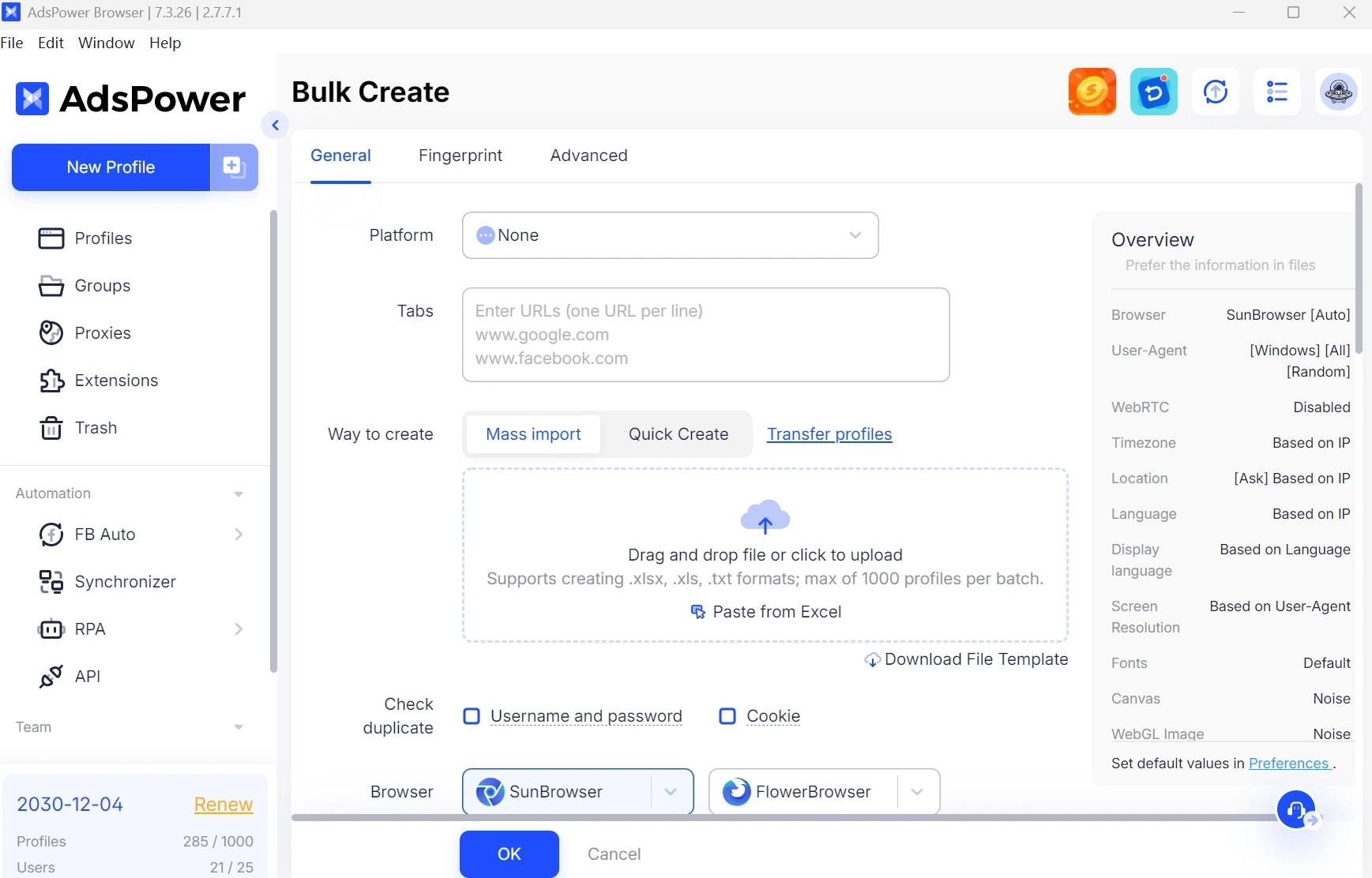
Task: Select Quick Create mode
Action: point(678,434)
